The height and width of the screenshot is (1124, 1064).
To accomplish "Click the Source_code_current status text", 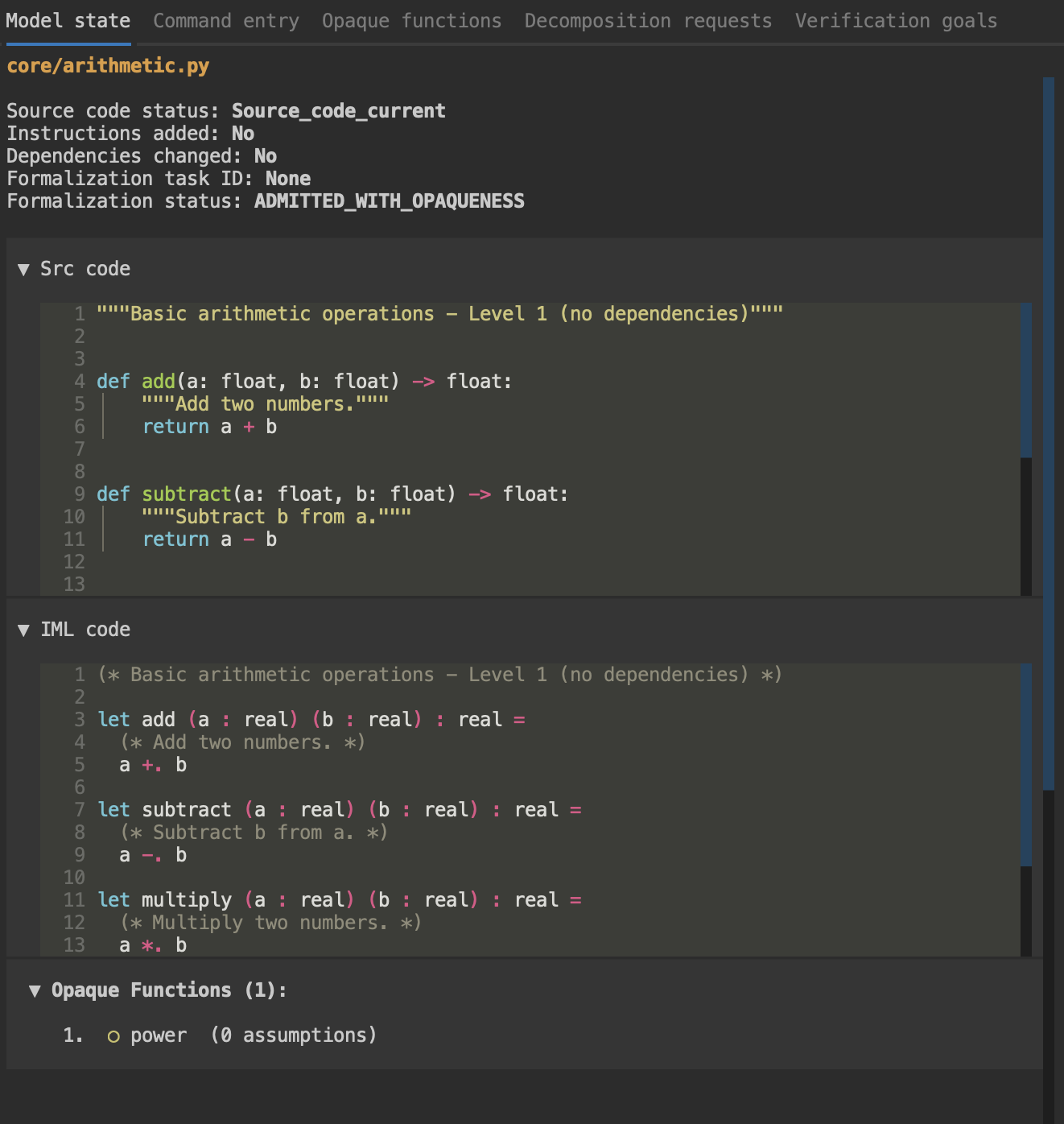I will (338, 111).
